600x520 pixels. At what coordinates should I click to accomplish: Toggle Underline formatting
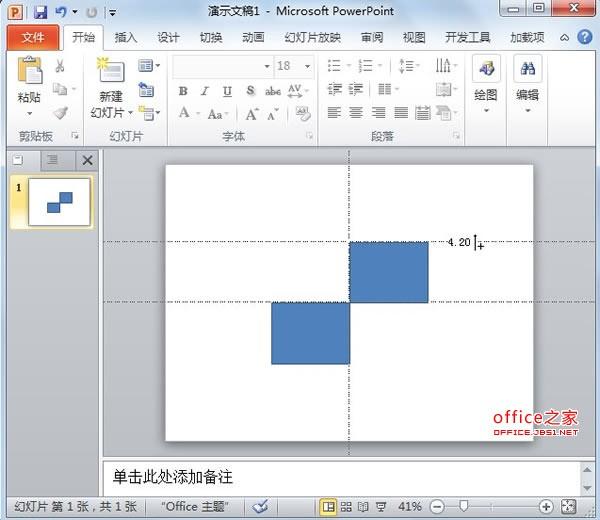[227, 91]
